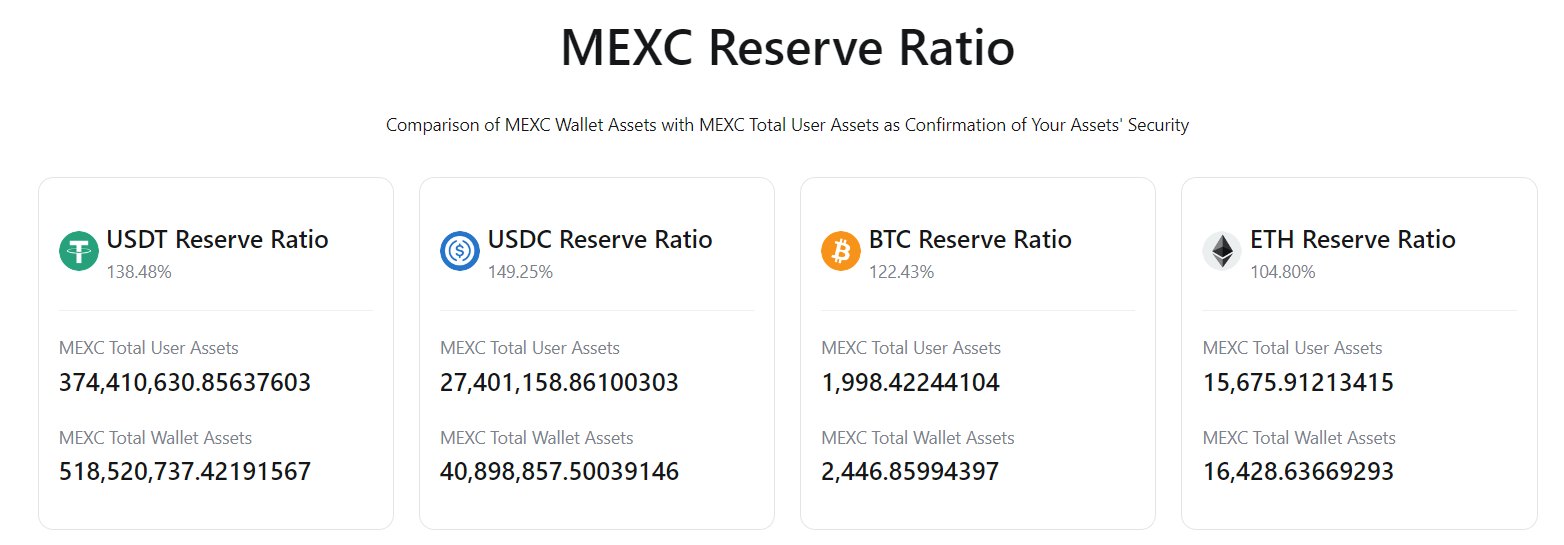
Task: Click the 149.25% USDC ratio value
Action: click(x=520, y=272)
